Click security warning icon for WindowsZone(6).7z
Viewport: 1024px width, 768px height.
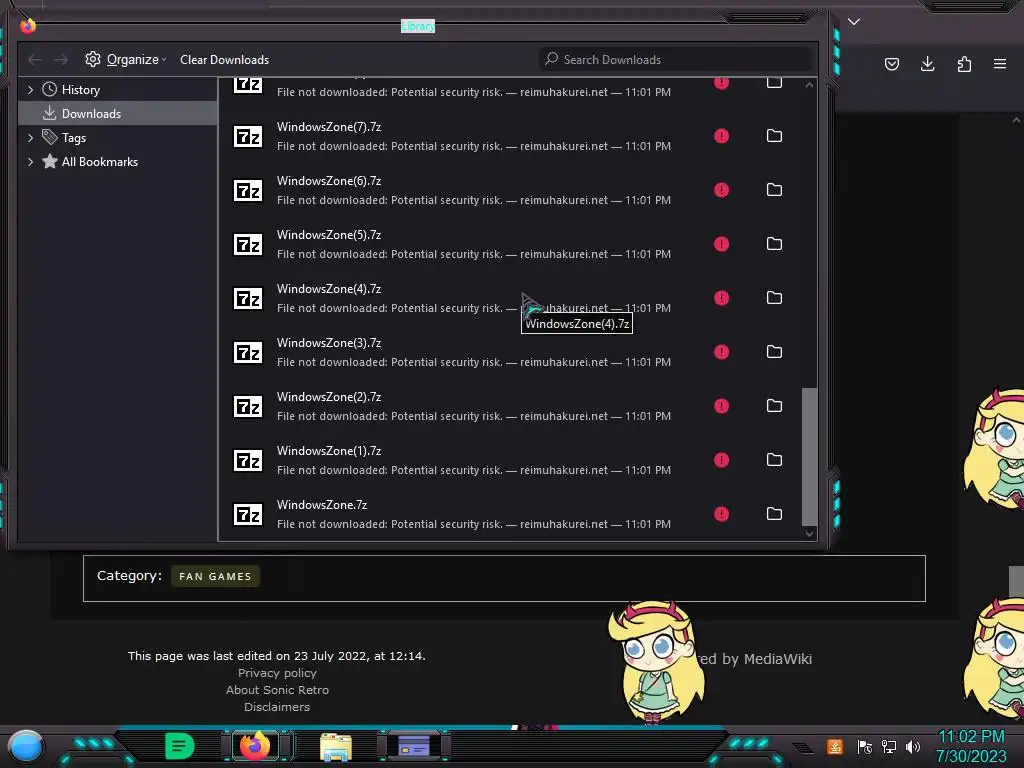(721, 190)
